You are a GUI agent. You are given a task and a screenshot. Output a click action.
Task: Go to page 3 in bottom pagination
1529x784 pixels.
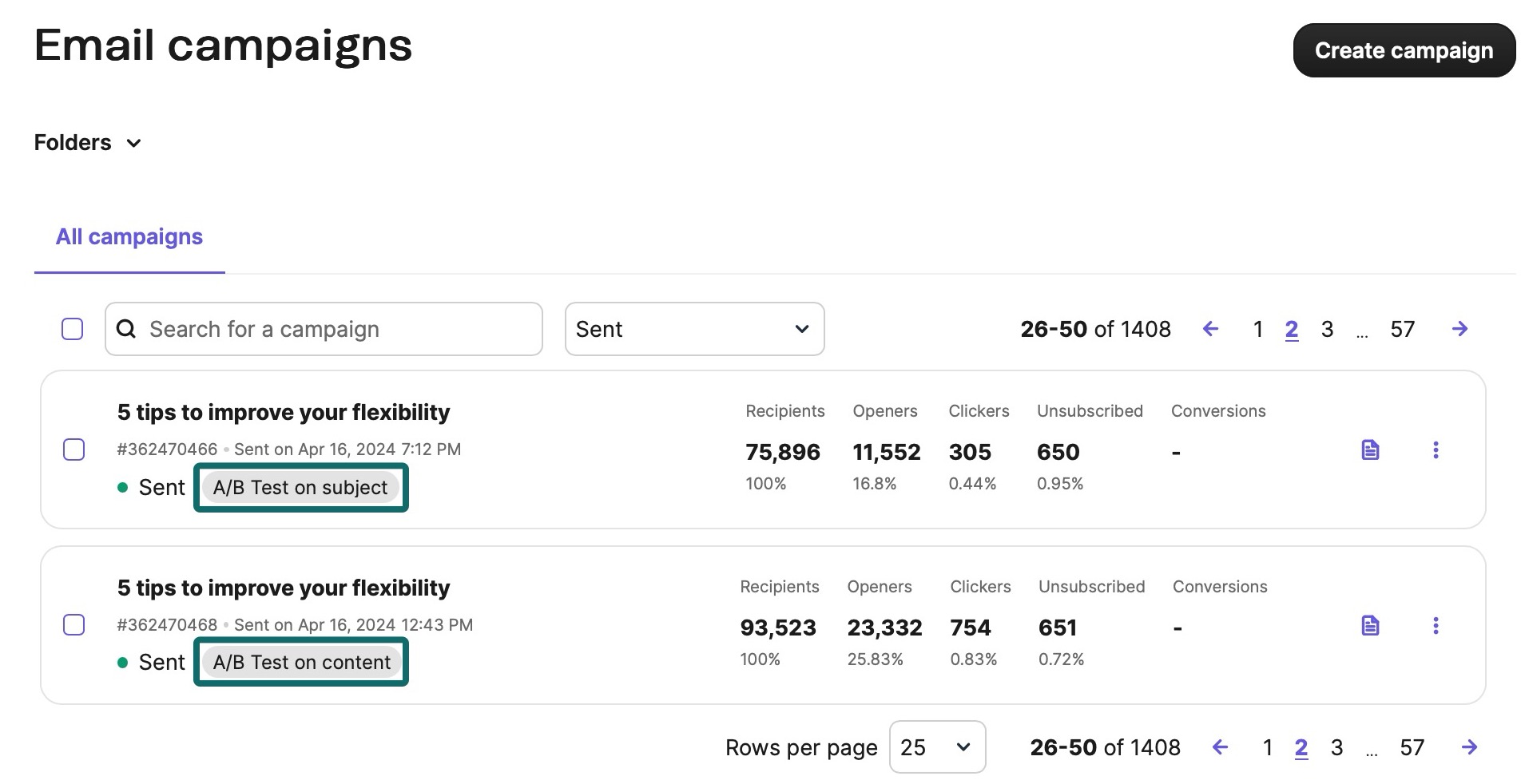pyautogui.click(x=1336, y=747)
